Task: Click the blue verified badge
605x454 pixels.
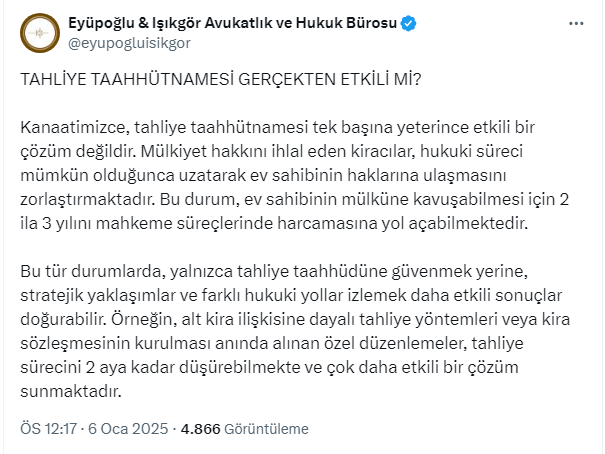Action: click(408, 24)
